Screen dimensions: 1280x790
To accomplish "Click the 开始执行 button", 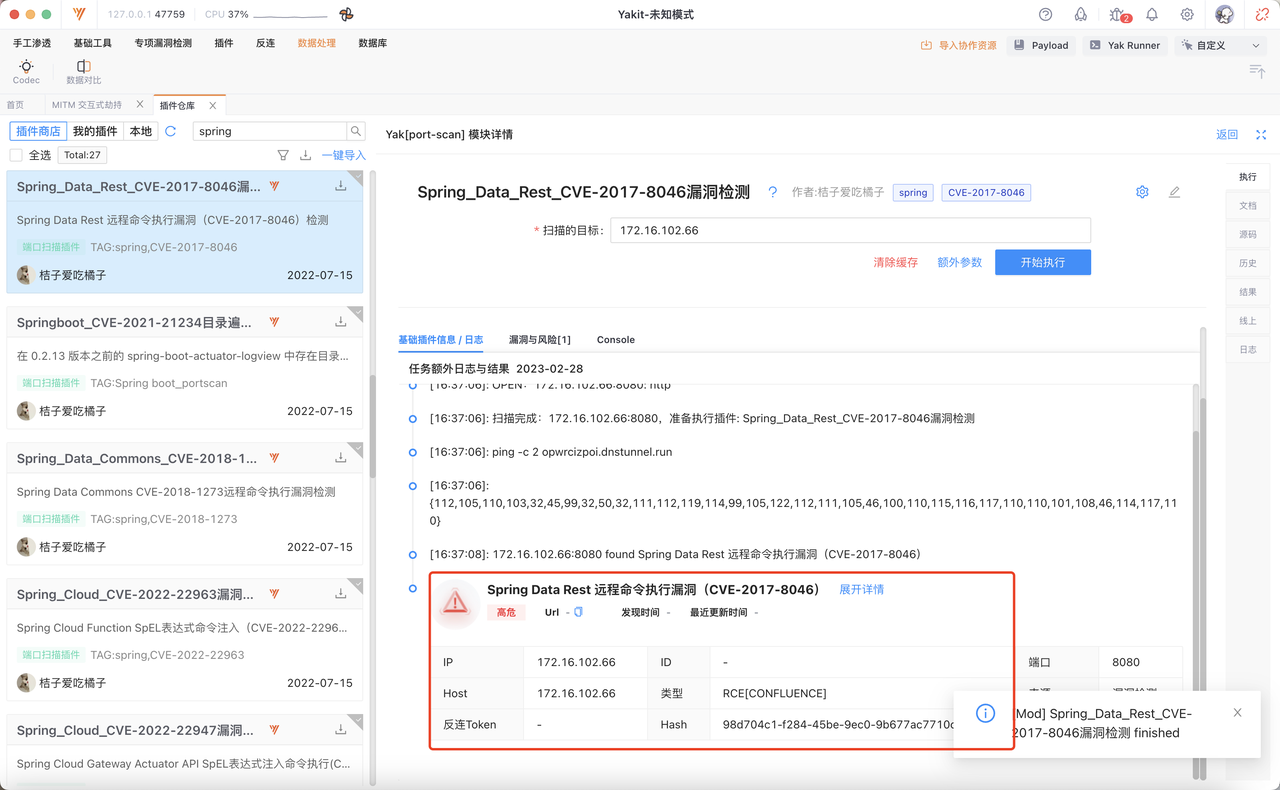I will 1042,262.
